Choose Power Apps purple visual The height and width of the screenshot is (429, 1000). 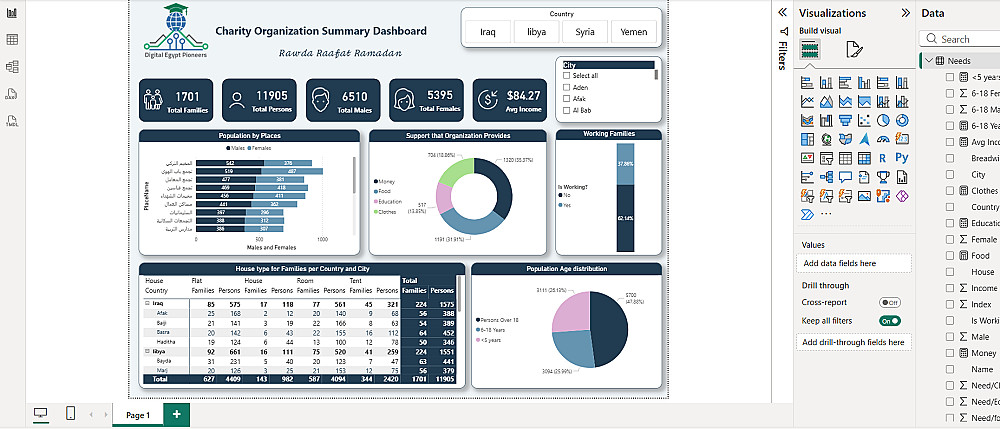[902, 196]
